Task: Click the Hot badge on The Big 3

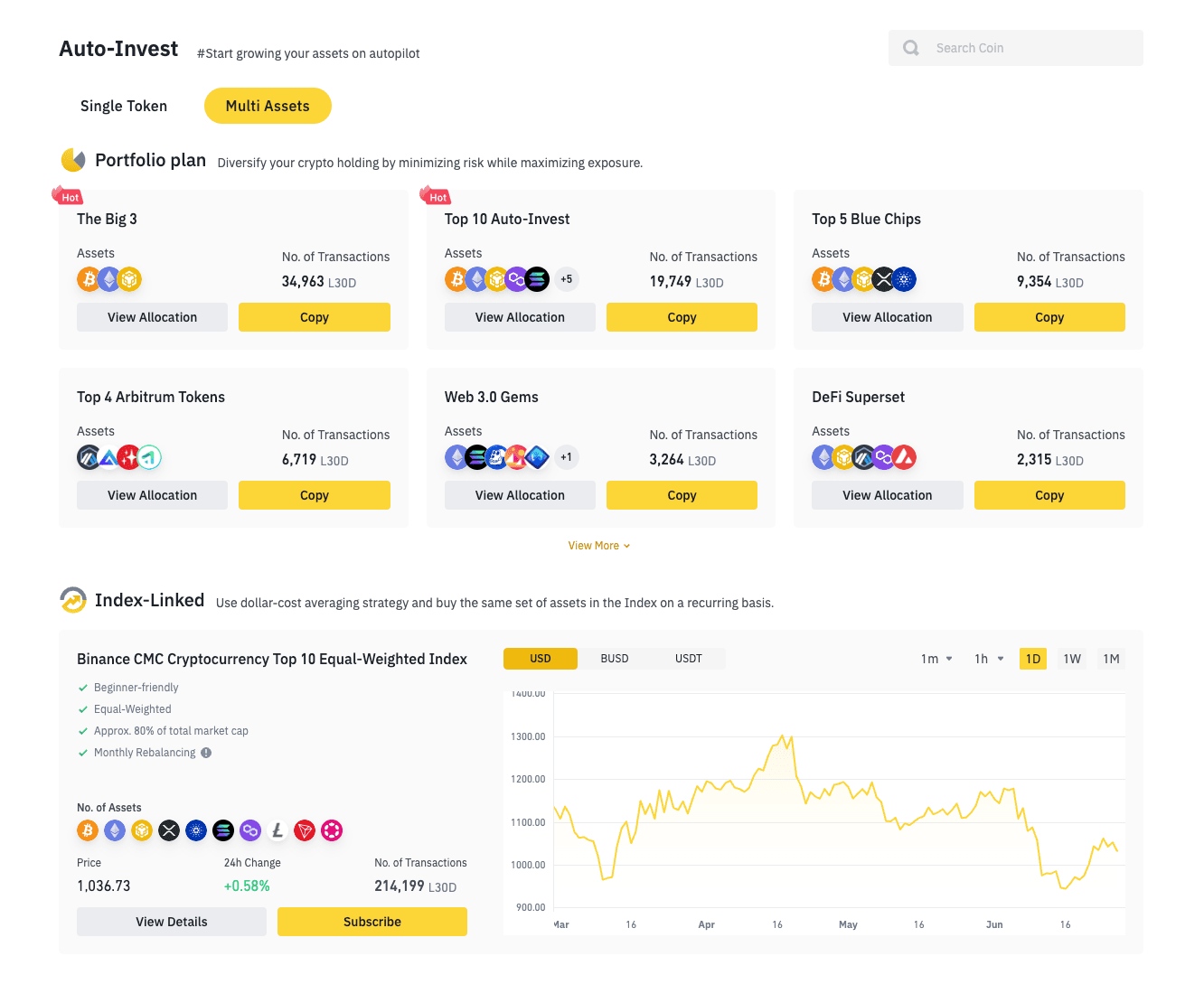Action: click(x=67, y=196)
